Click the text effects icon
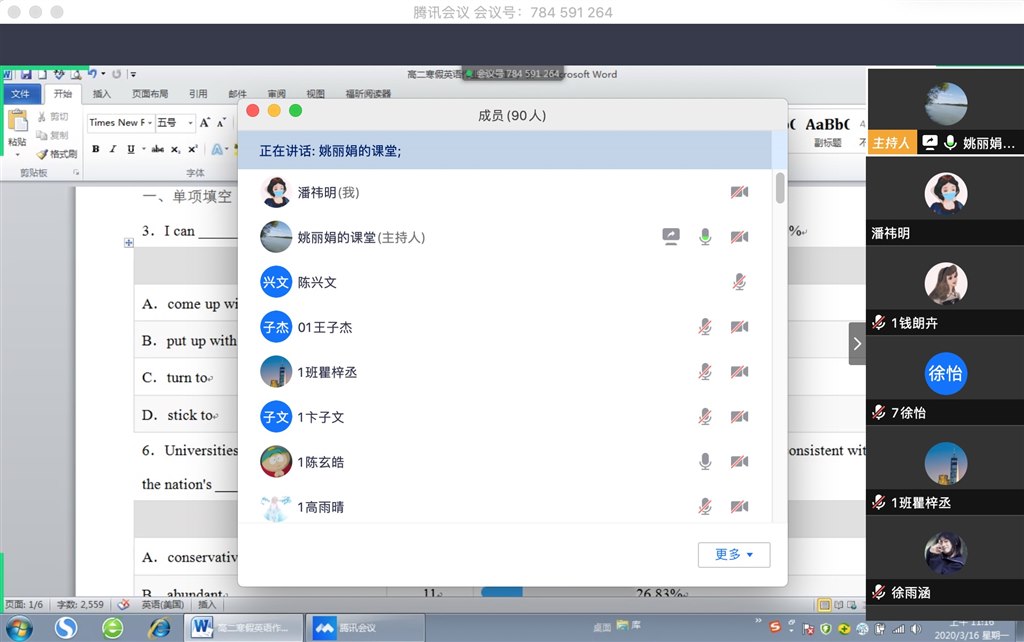The width and height of the screenshot is (1024, 642). coord(217,149)
